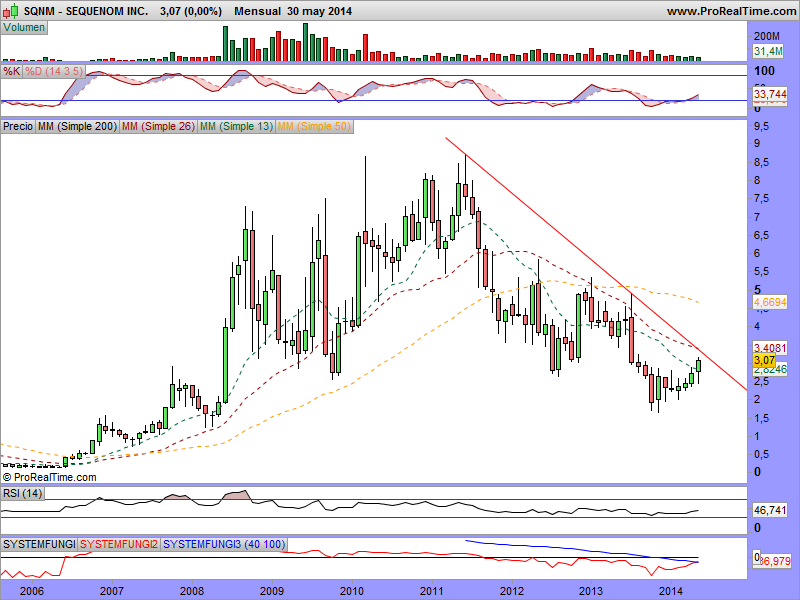The image size is (800, 600).
Task: Click the 3,07 (0,00%) quote text
Action: click(x=191, y=11)
